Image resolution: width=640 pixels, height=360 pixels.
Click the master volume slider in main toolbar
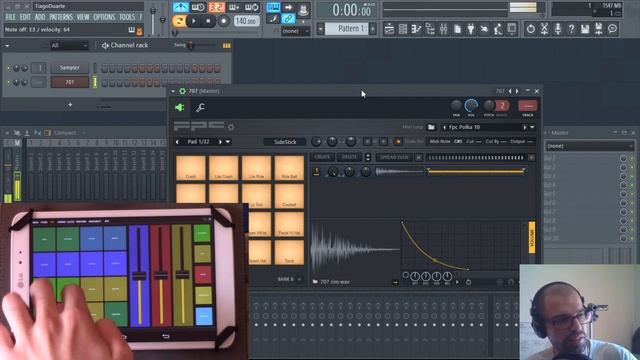click(x=153, y=20)
